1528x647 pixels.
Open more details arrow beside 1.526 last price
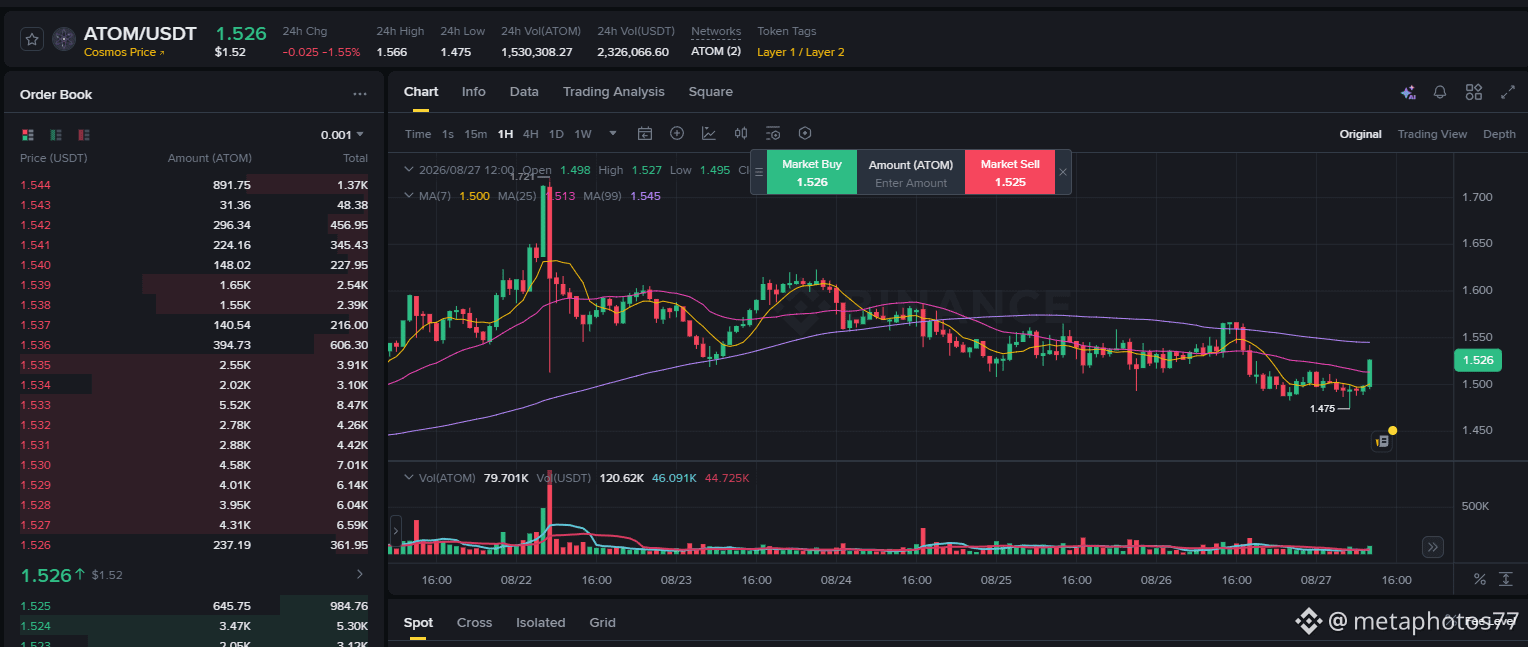tap(360, 575)
